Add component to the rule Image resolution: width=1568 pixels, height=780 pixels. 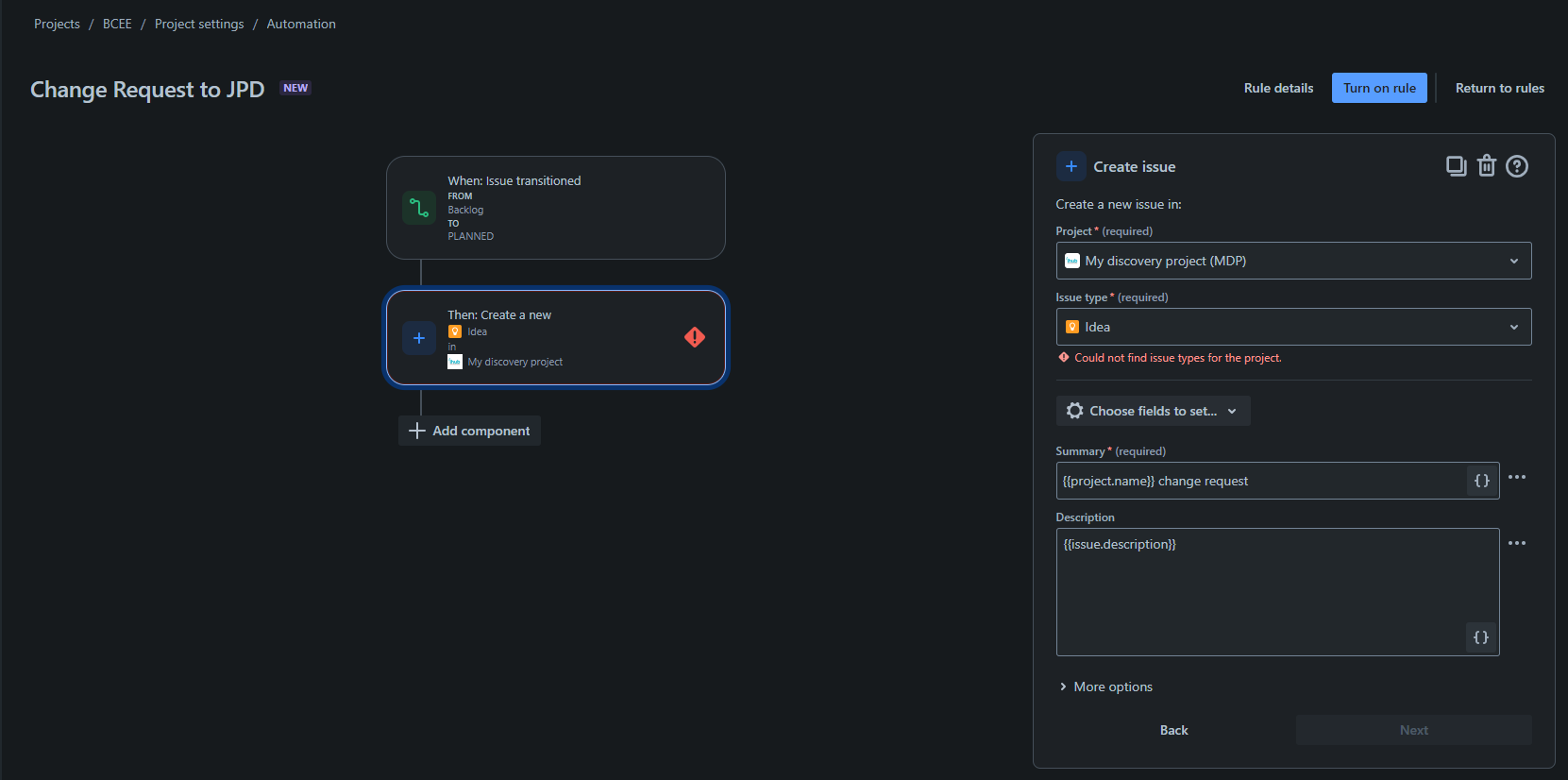(469, 431)
